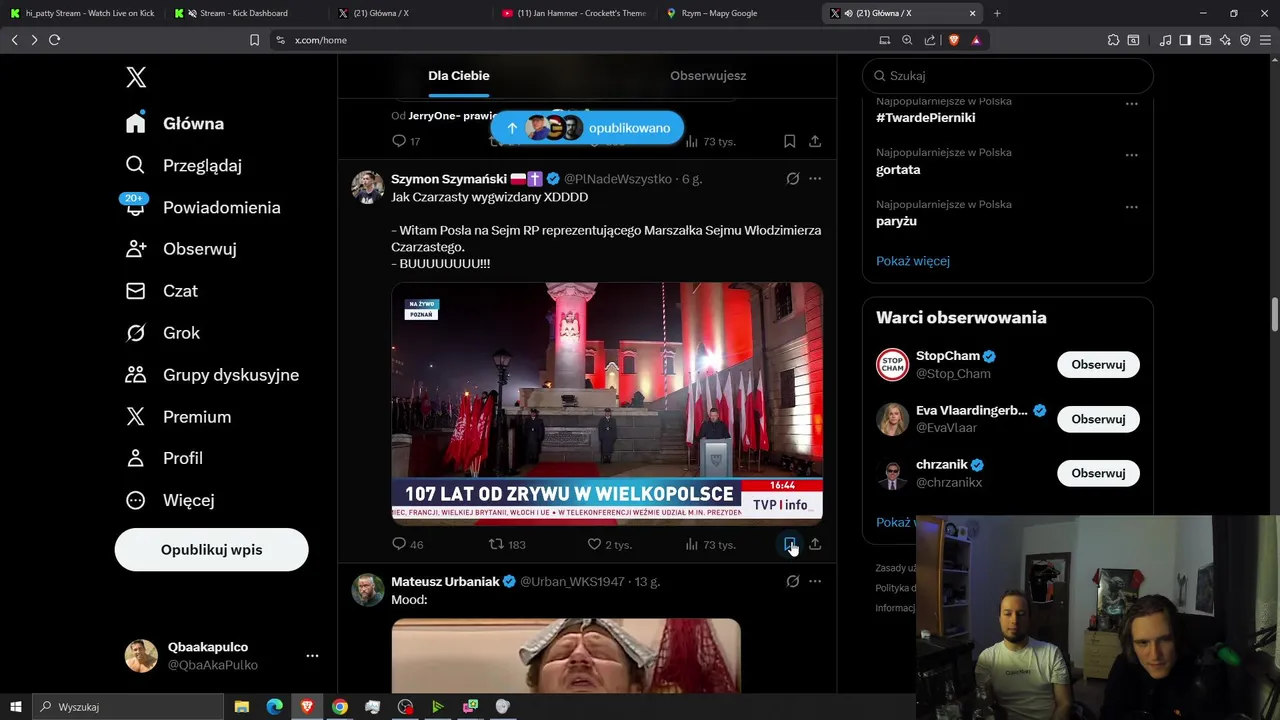
Task: Toggle browser sidebar panel icon
Action: (1185, 40)
